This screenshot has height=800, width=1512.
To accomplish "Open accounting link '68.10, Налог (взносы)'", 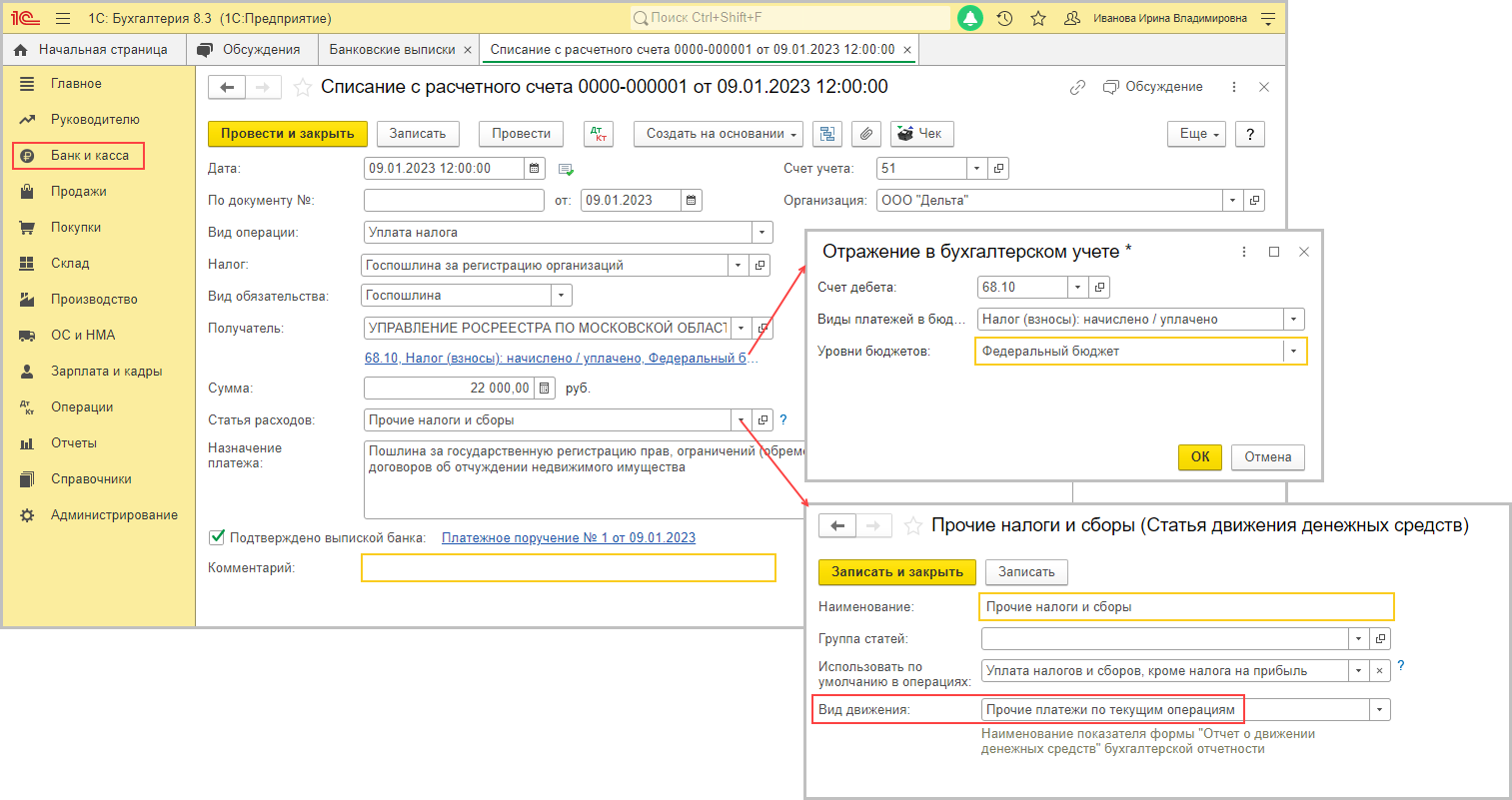I will pos(562,359).
